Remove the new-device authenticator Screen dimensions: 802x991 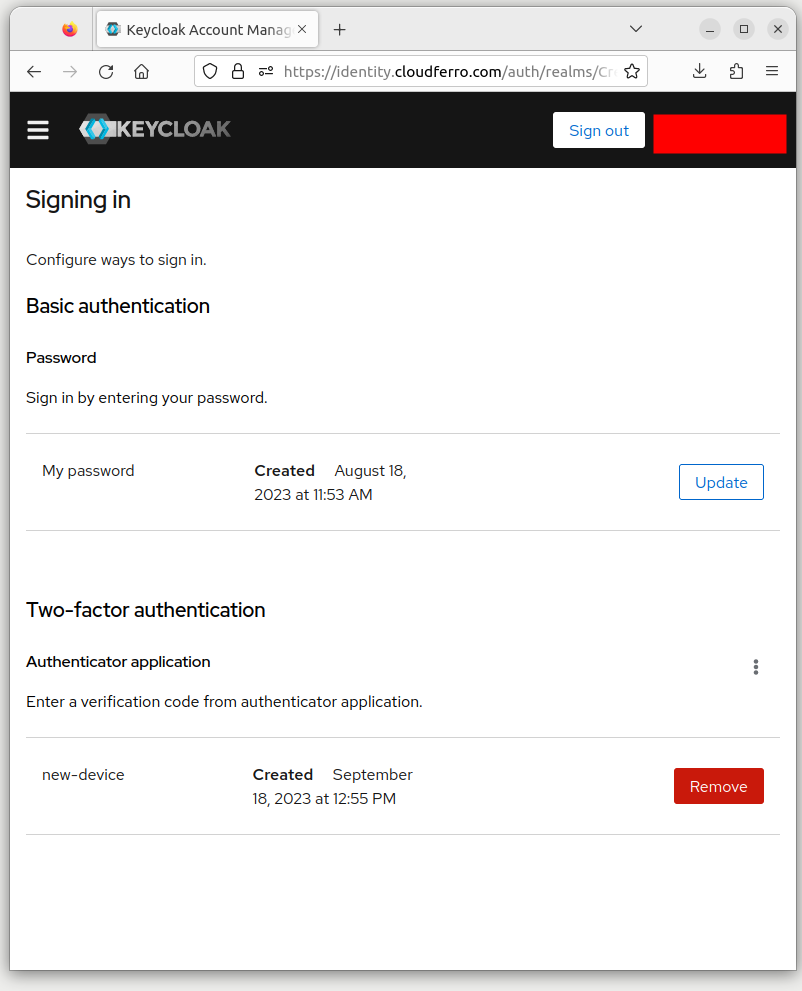click(718, 786)
